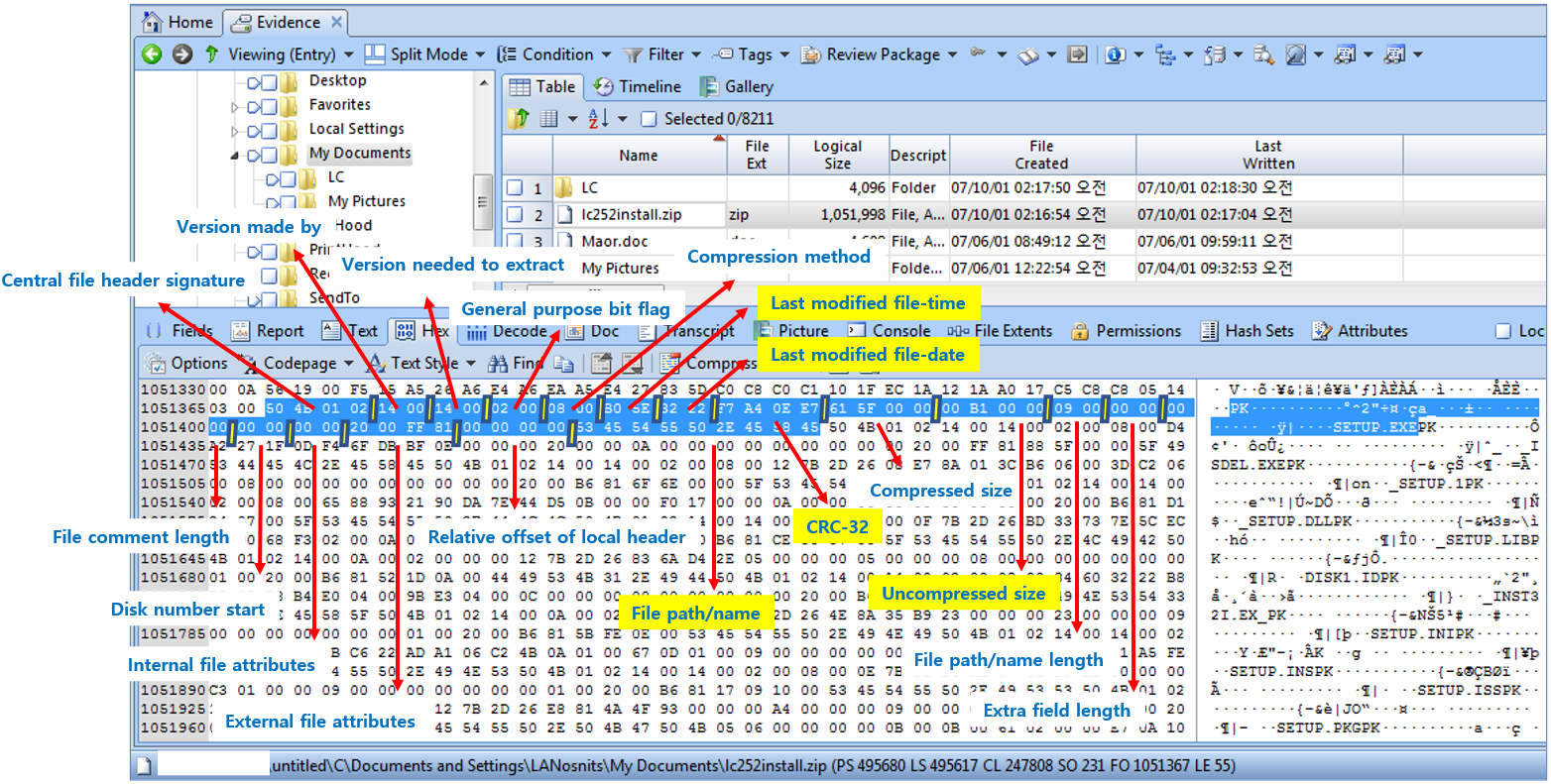Select the Local Settings folder in tree

pyautogui.click(x=356, y=129)
